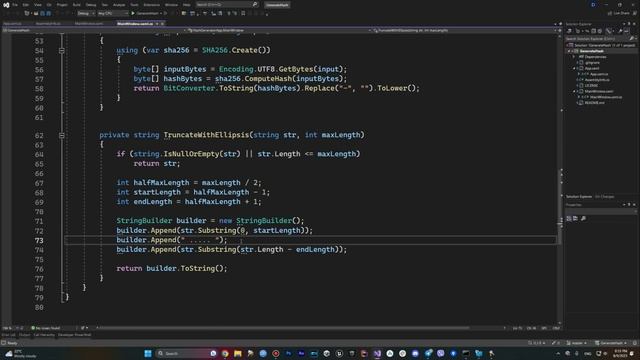The width and height of the screenshot is (640, 360).
Task: Select .gitignore in Solution Explorer
Action: (592, 62)
